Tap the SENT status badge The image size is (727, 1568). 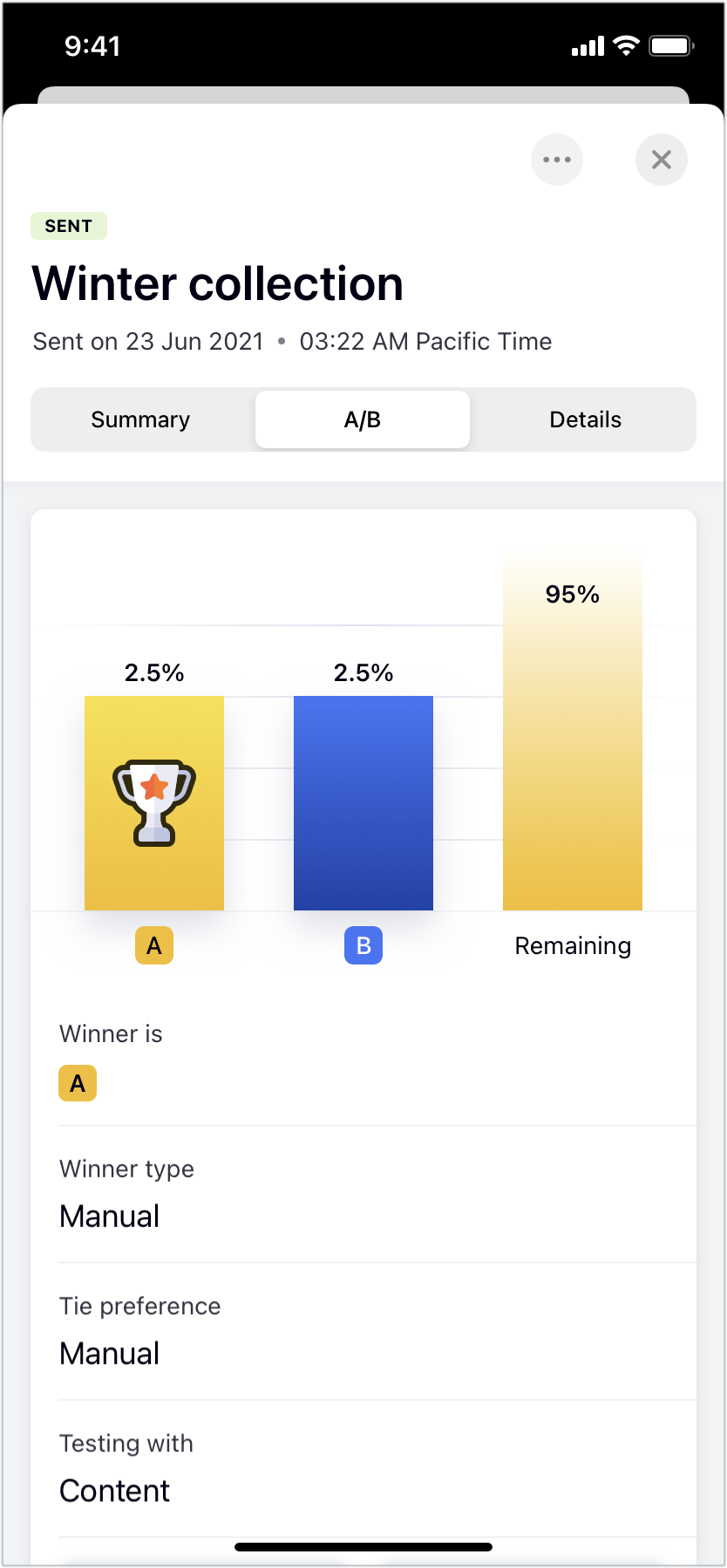point(69,226)
